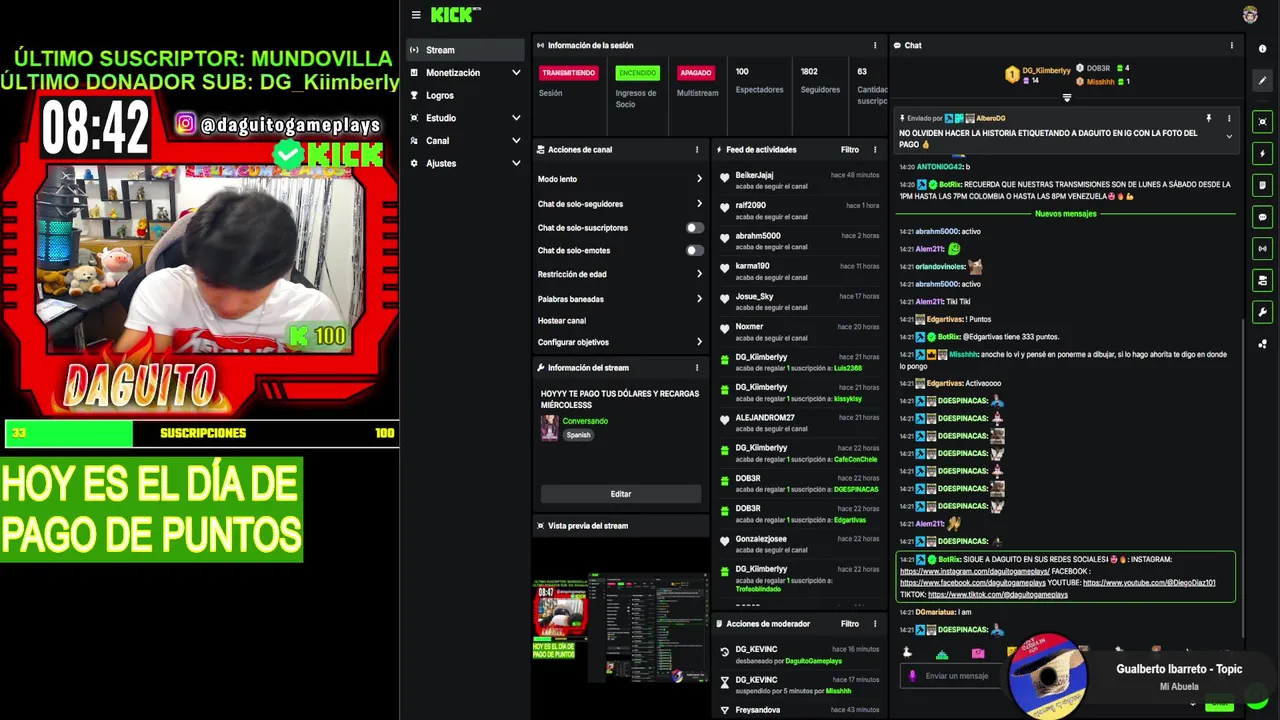Expand the Monetización sidebar section
The height and width of the screenshot is (720, 1280).
click(x=516, y=73)
